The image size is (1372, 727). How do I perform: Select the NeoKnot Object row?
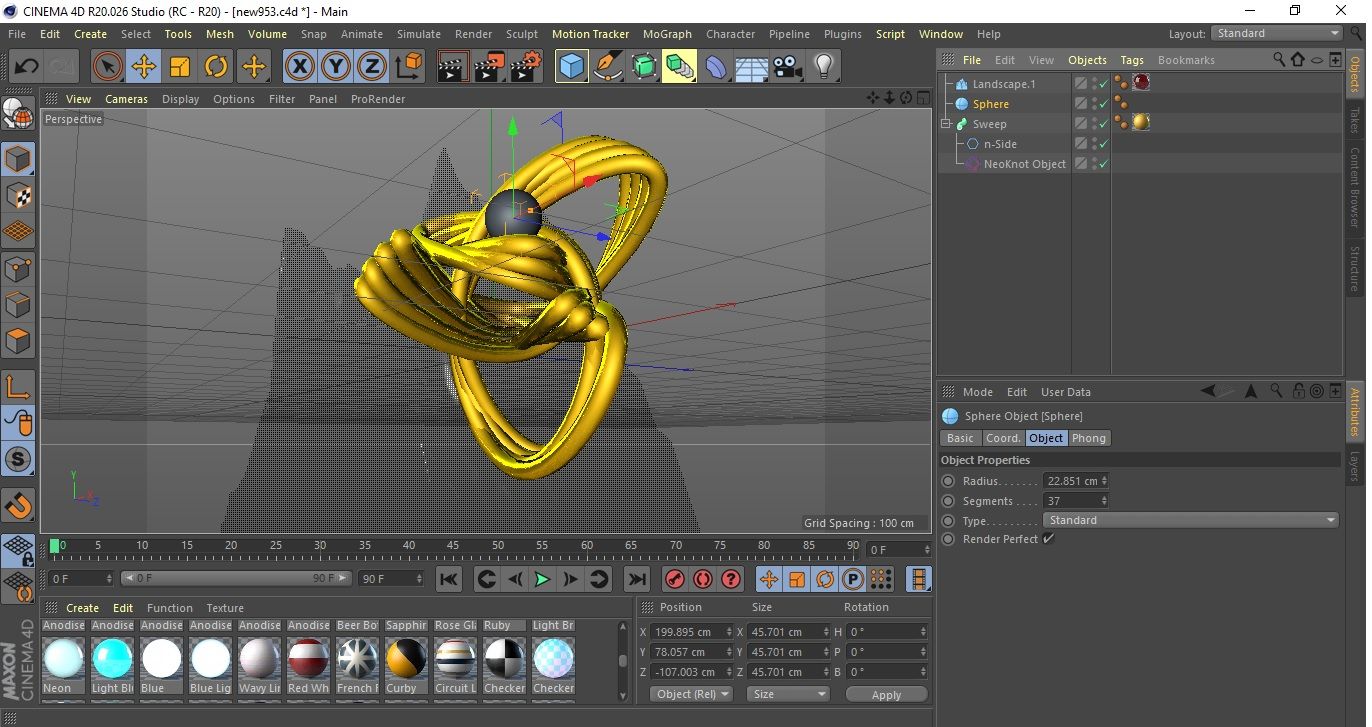[x=1024, y=164]
